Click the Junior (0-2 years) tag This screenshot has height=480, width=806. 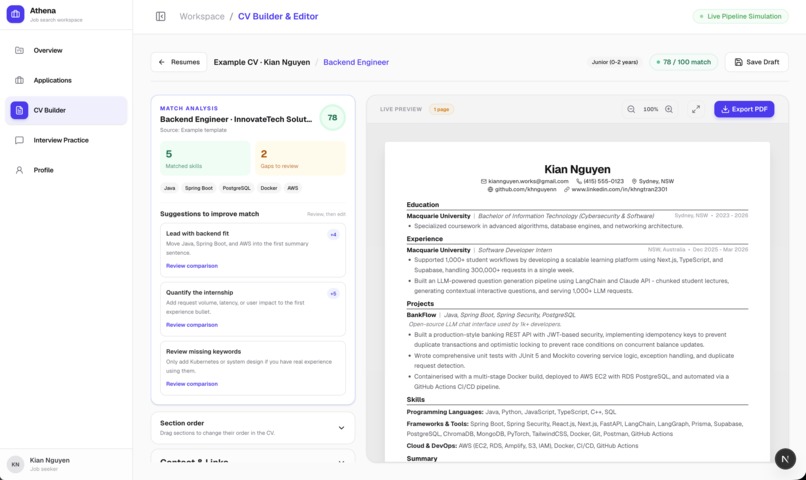click(x=615, y=62)
